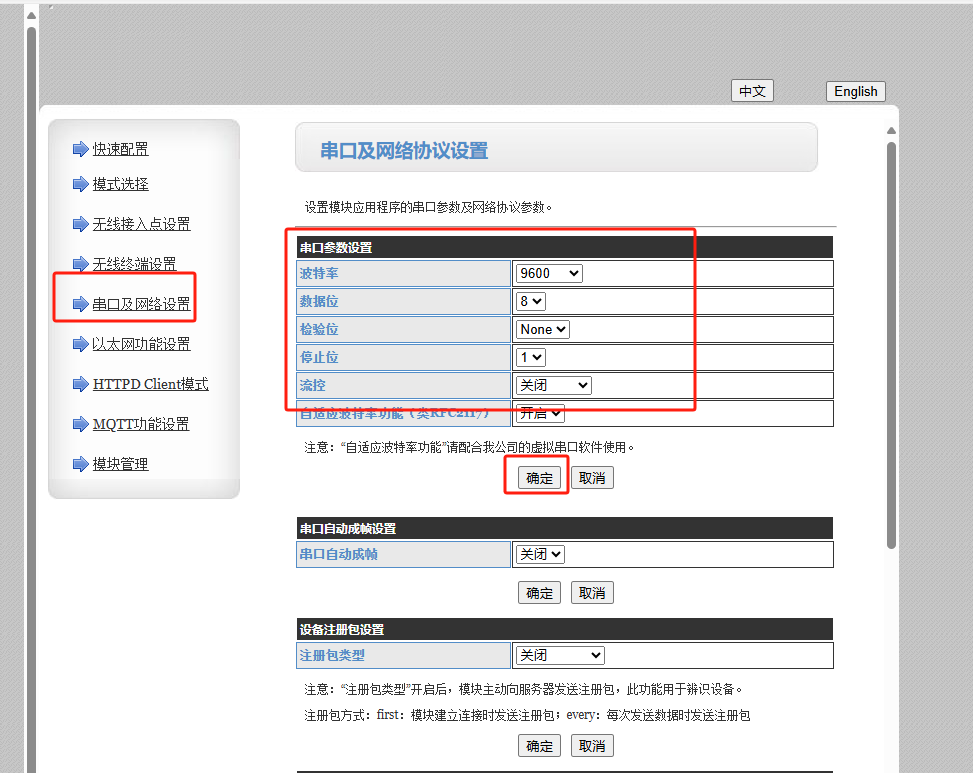Viewport: 973px width, 773px height.
Task: Open 串口及网络设置 in sidebar
Action: pyautogui.click(x=141, y=304)
